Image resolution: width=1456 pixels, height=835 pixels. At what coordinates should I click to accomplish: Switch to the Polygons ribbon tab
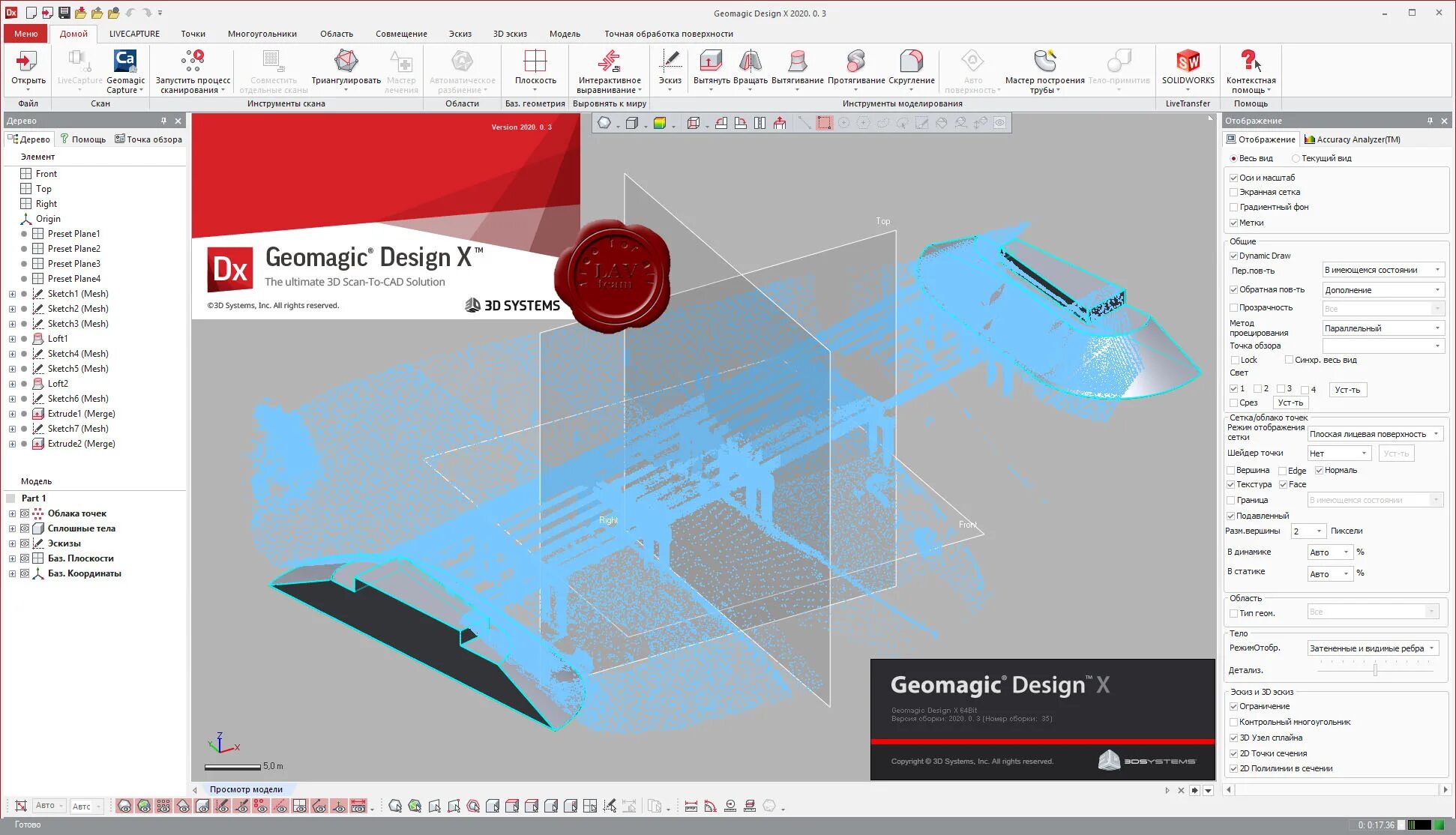tap(262, 34)
